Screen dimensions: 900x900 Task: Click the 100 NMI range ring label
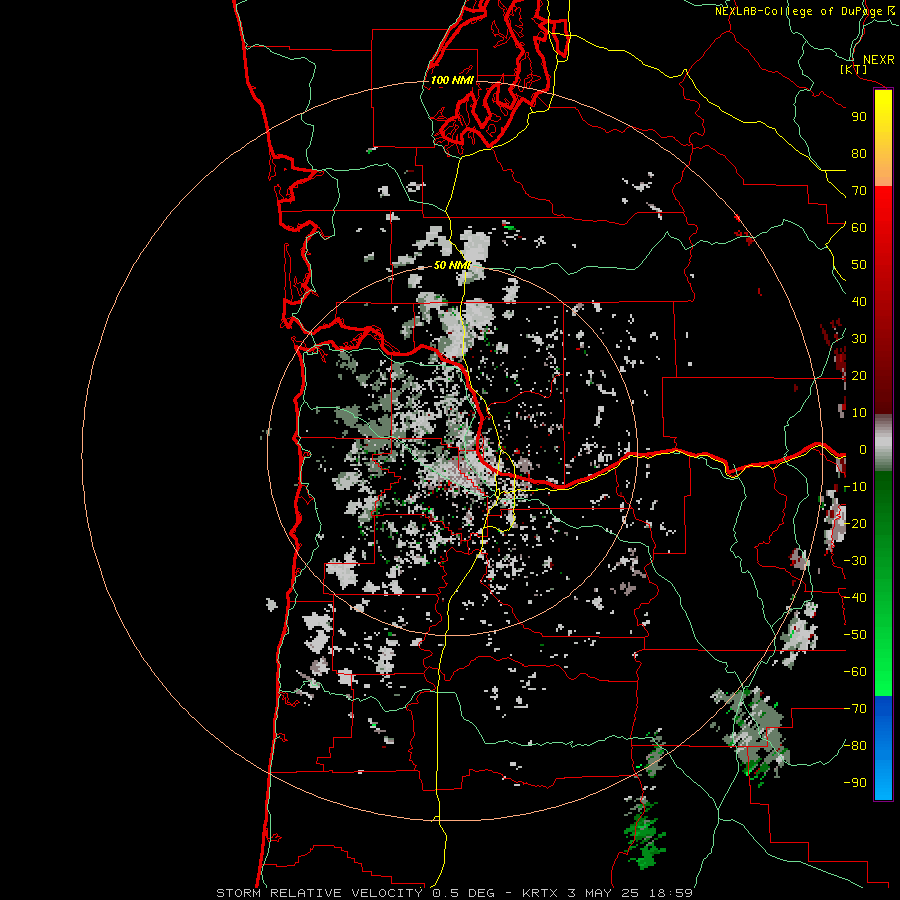[452, 80]
